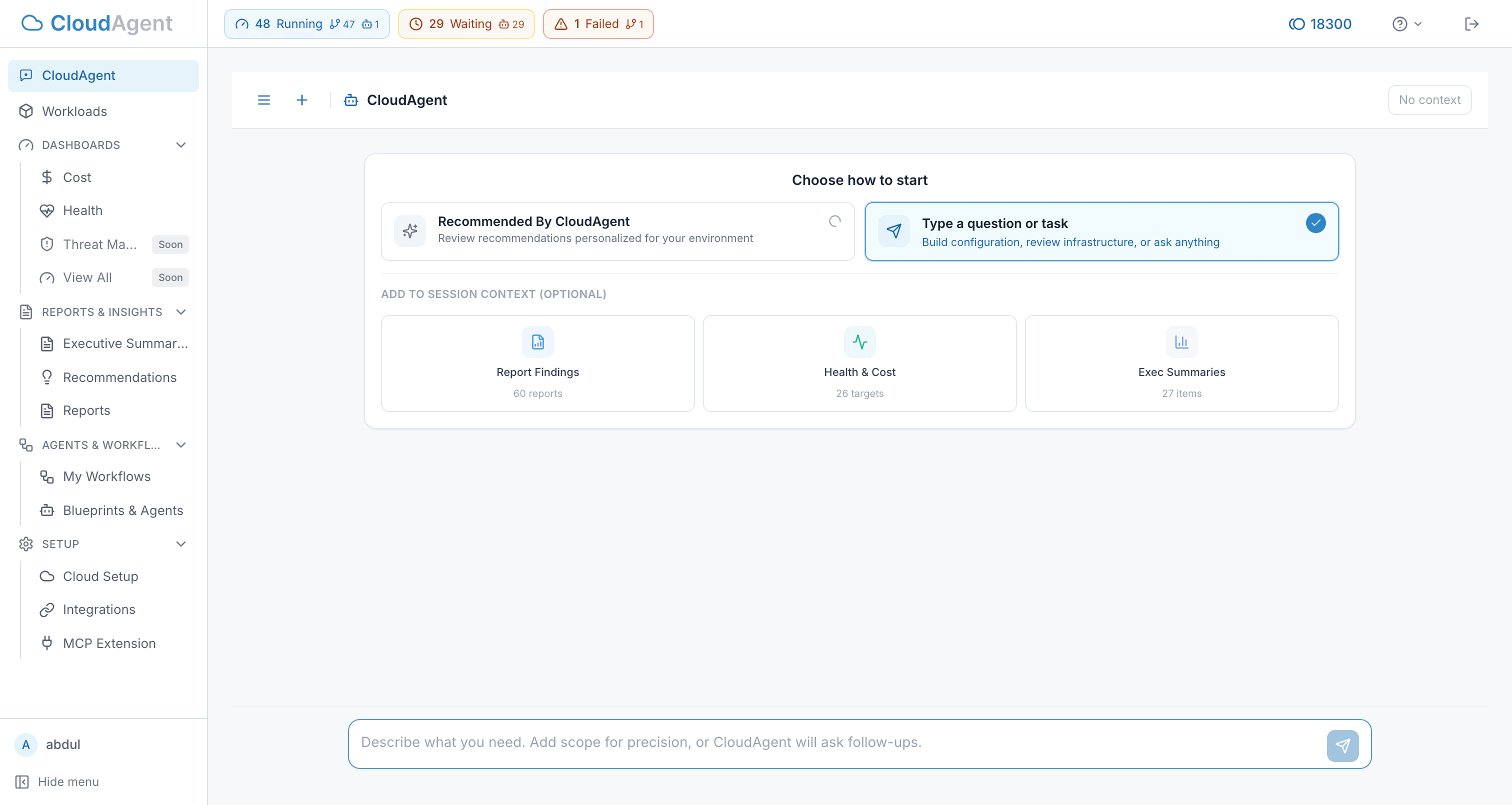Select Recommended By CloudAgent start option
The height and width of the screenshot is (805, 1512).
617,231
